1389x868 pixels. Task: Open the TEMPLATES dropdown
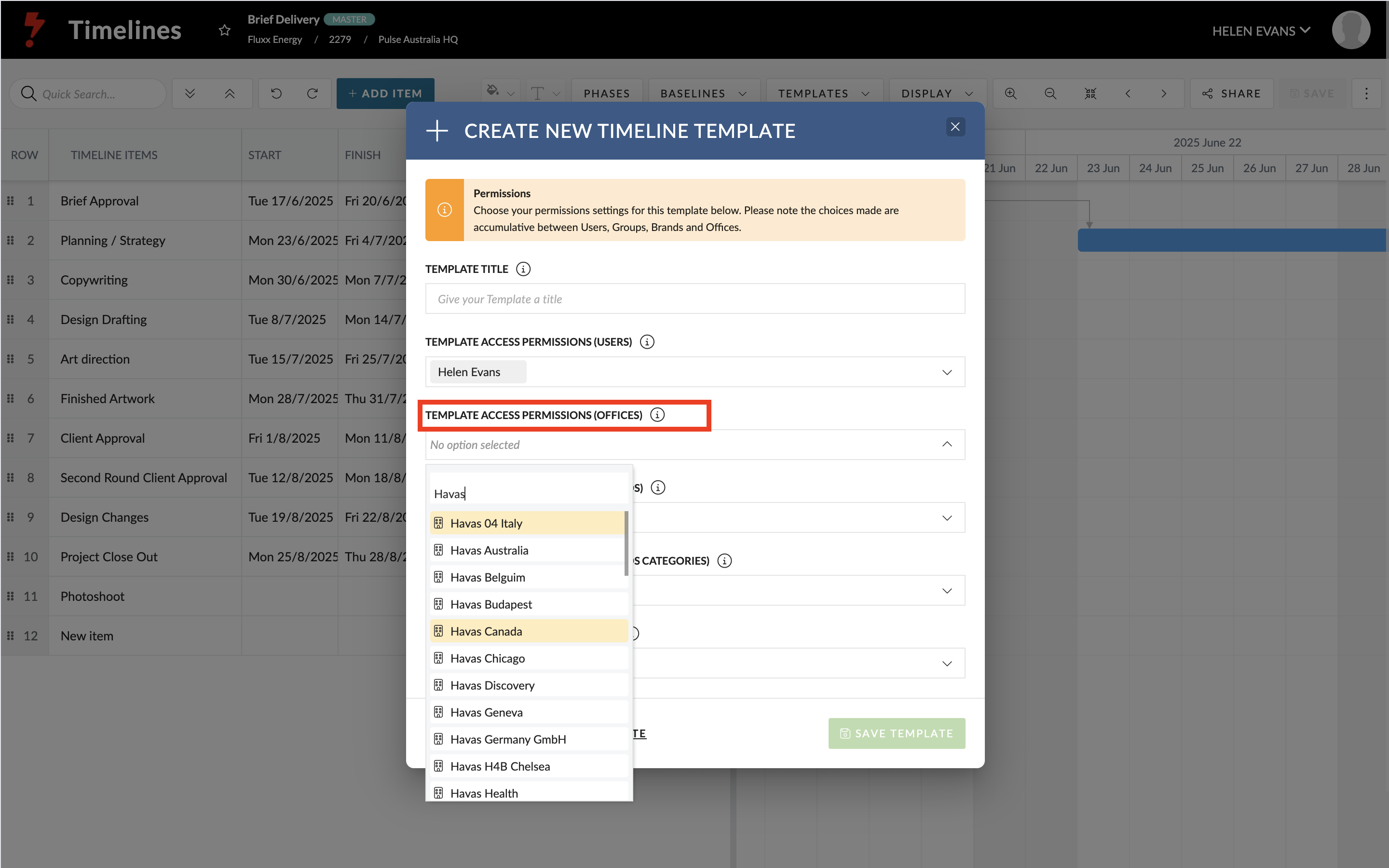click(824, 93)
